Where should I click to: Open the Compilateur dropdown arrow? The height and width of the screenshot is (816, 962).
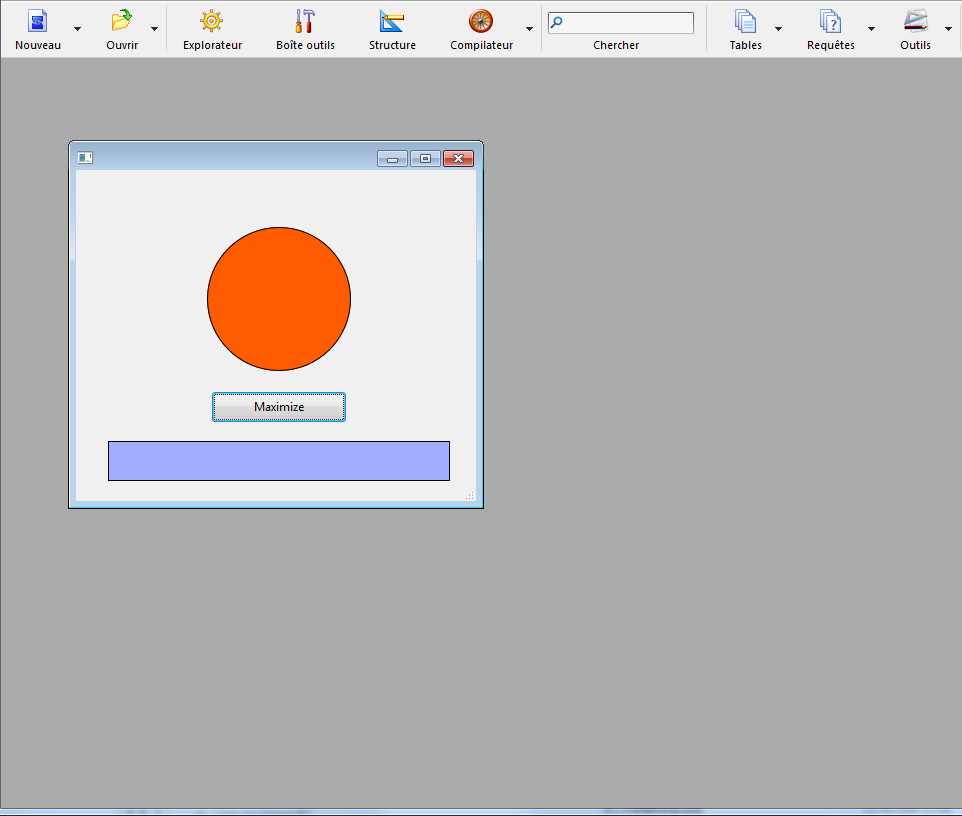[x=529, y=29]
